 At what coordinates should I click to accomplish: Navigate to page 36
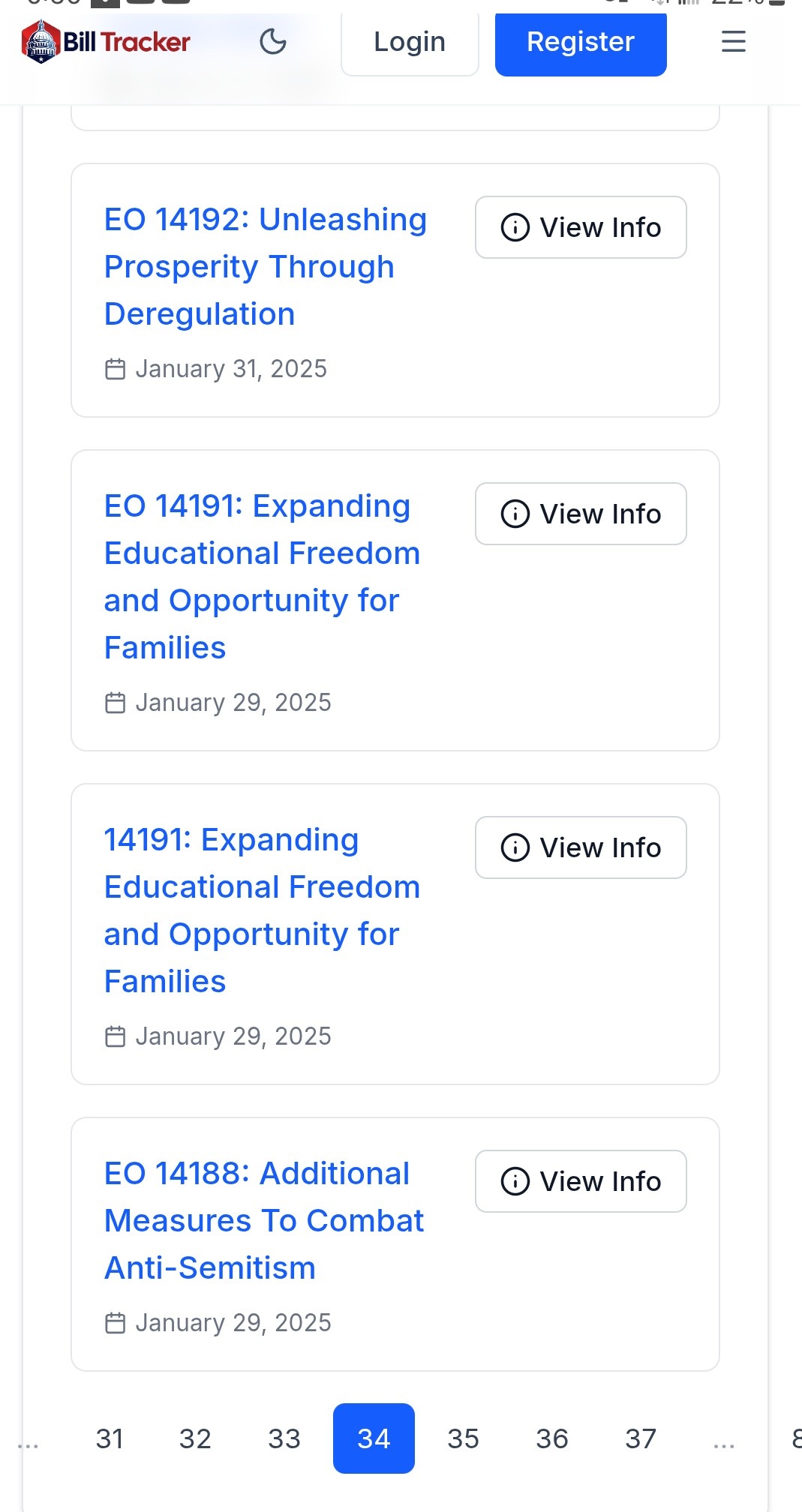552,1438
